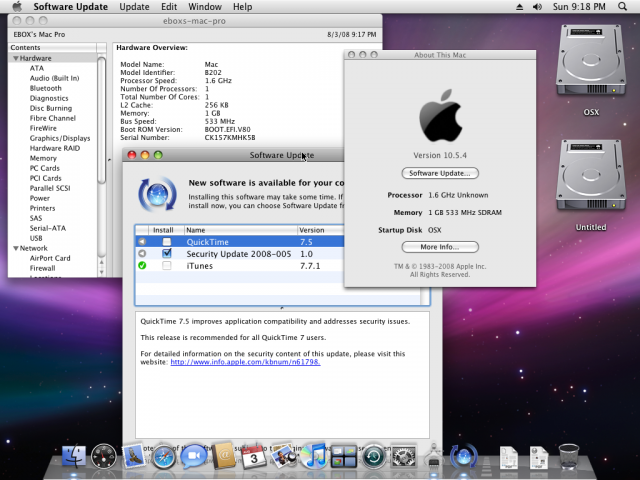640x480 pixels.
Task: Sort updates by Version column header
Action: pyautogui.click(x=321, y=230)
